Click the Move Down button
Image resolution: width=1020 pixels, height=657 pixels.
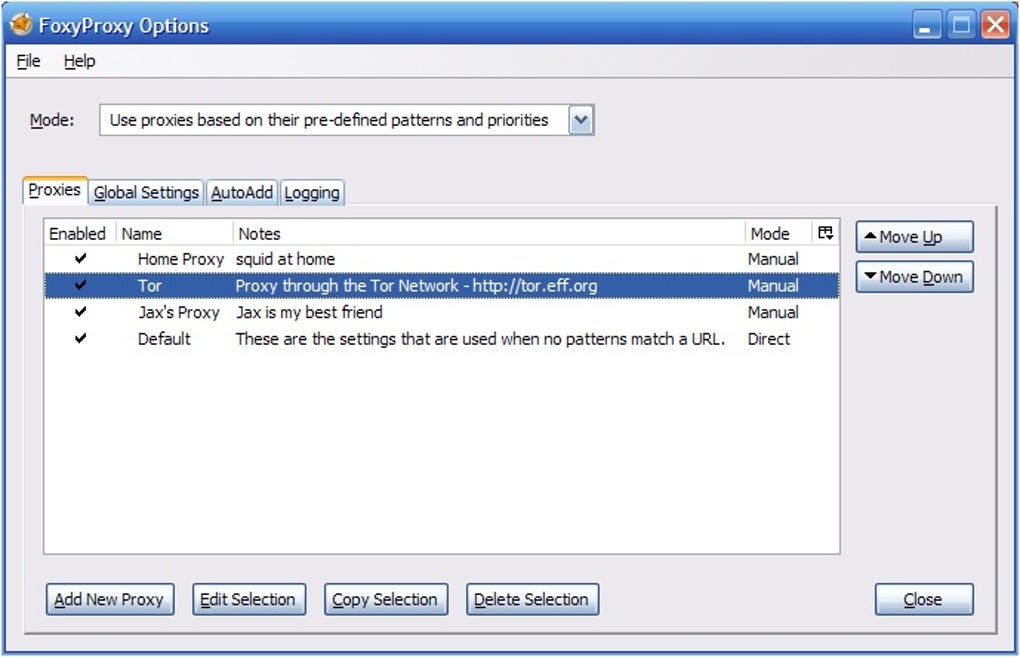tap(914, 277)
